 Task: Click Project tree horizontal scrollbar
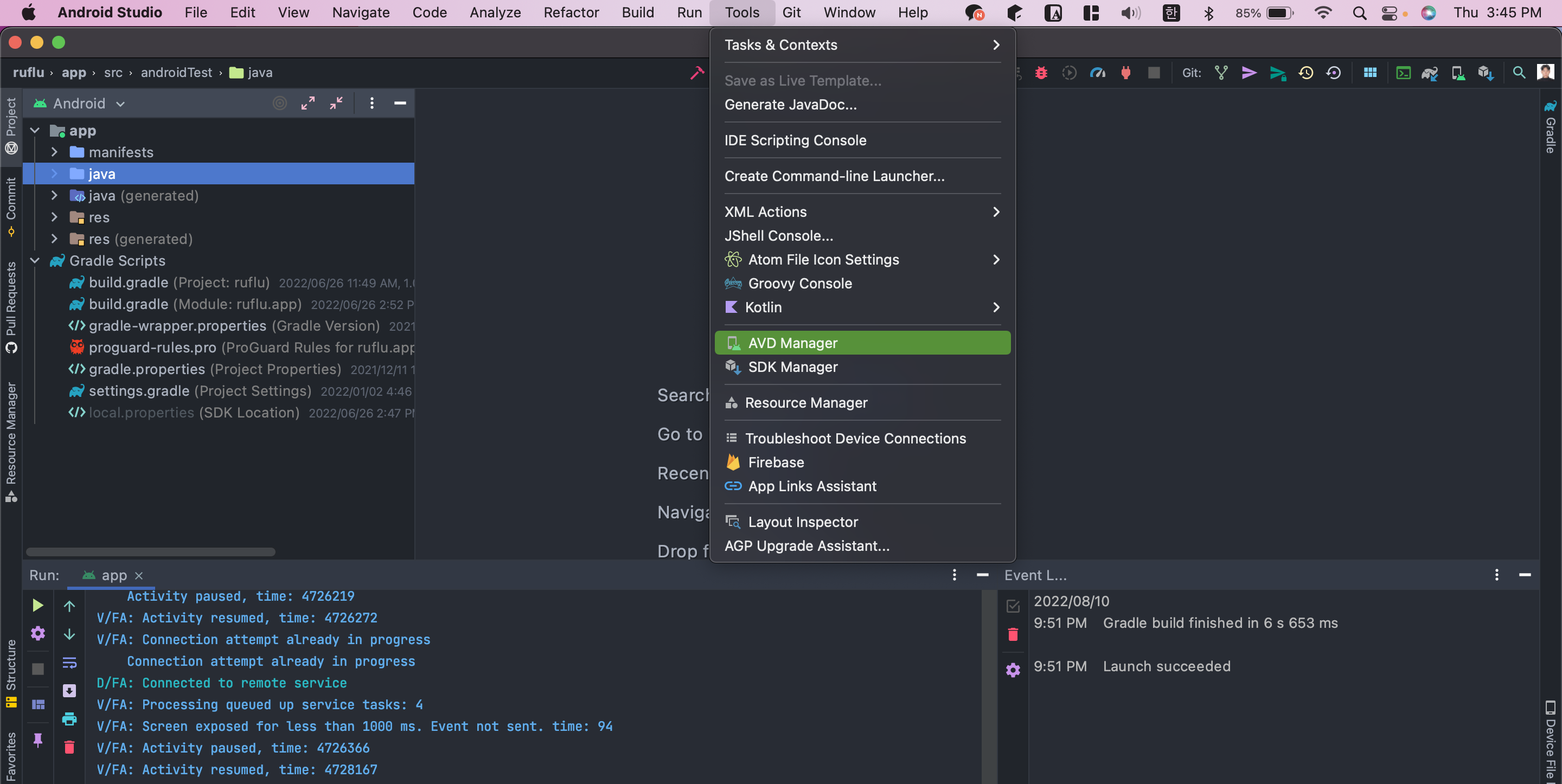150,552
